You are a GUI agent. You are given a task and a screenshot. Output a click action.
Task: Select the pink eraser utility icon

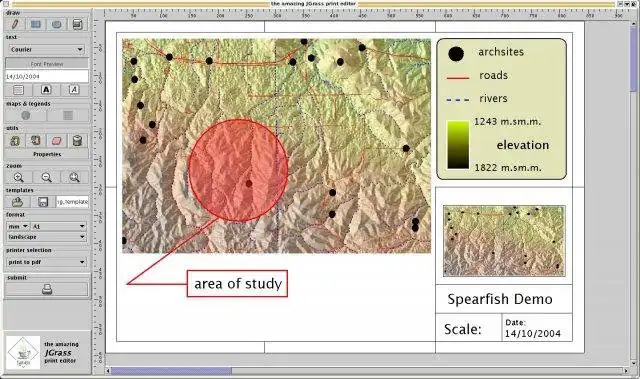click(56, 141)
